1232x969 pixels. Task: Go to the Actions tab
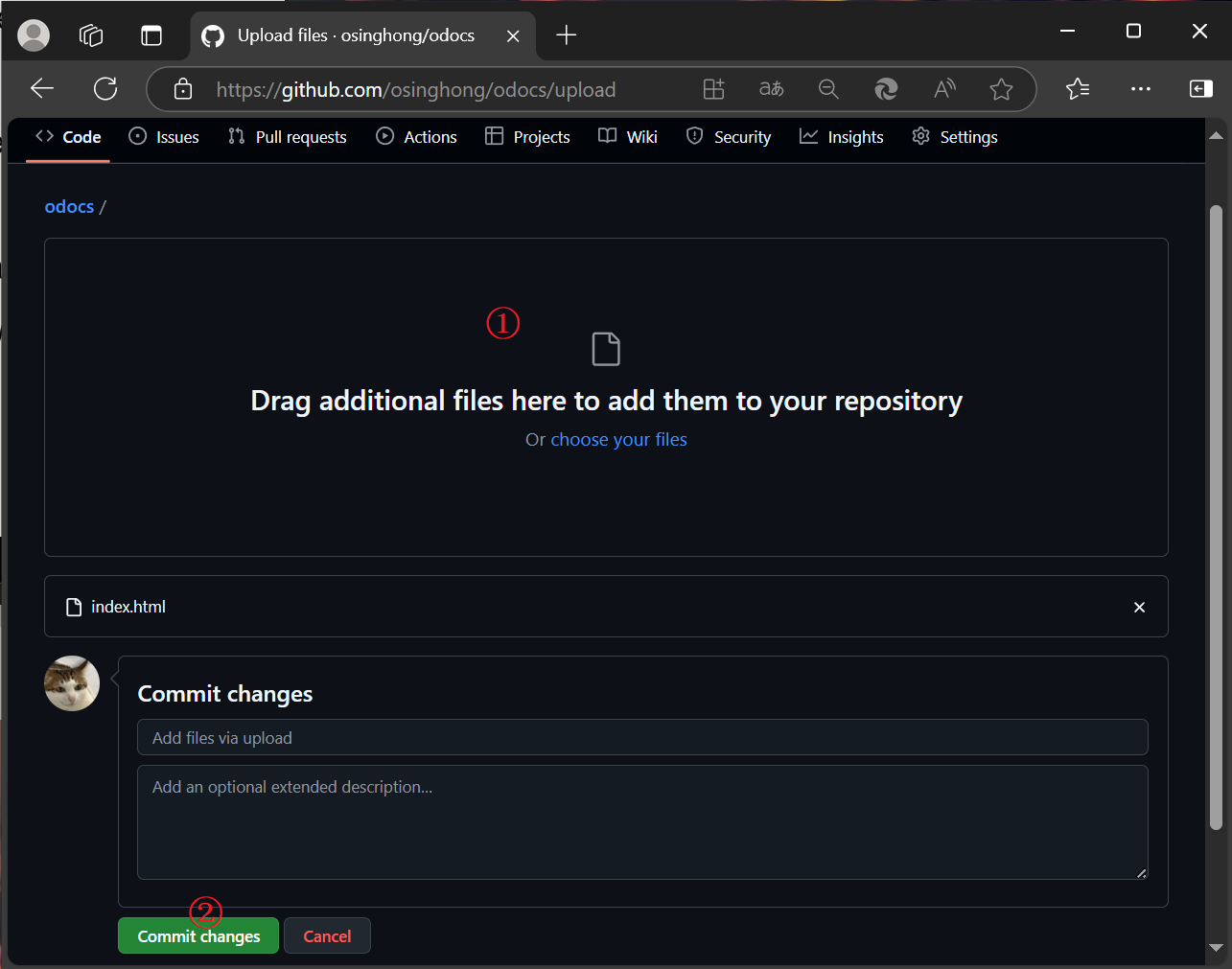pyautogui.click(x=416, y=137)
